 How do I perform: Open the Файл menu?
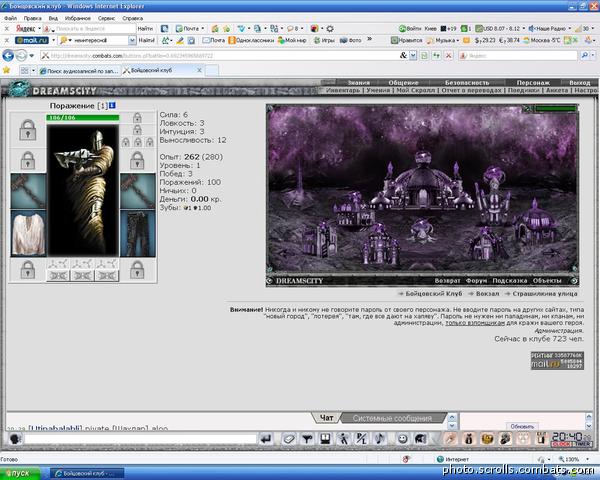(10, 18)
